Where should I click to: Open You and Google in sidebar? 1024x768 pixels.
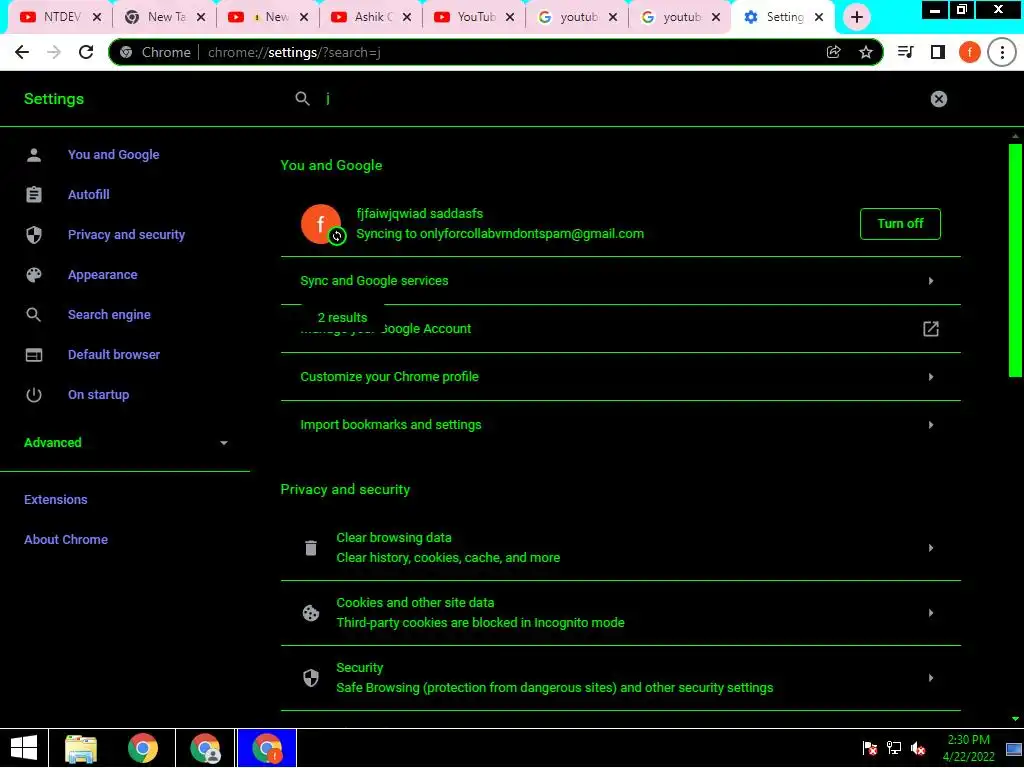click(x=114, y=155)
